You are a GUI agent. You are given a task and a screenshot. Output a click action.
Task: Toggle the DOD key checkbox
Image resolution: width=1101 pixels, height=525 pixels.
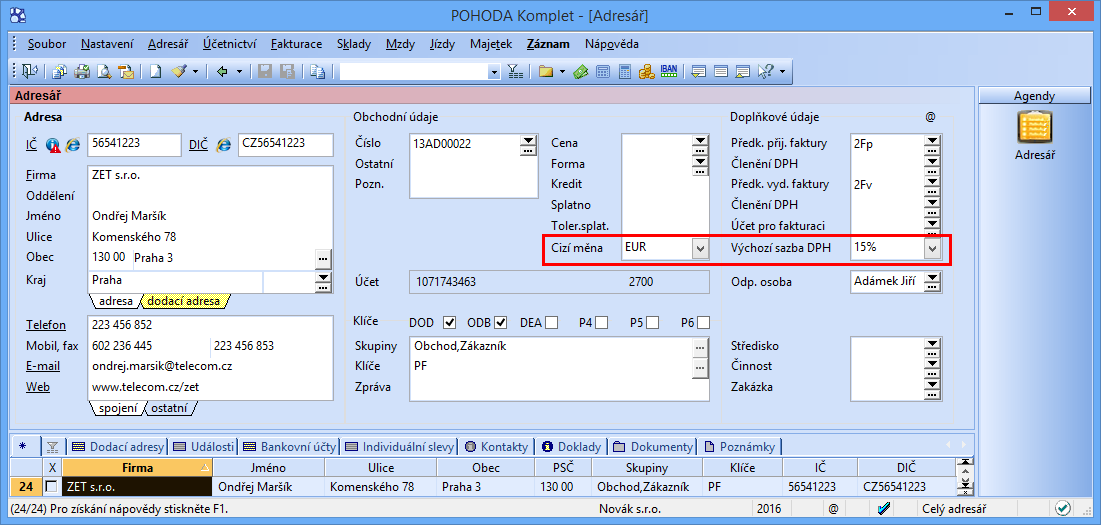click(450, 323)
